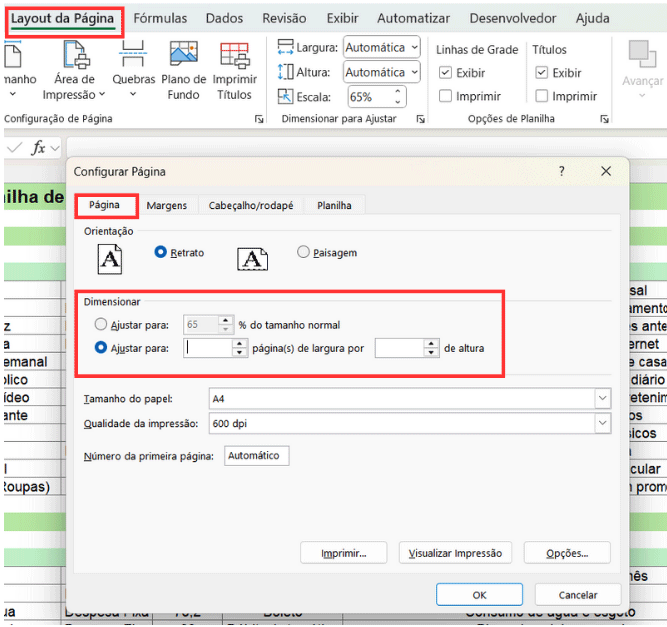Viewport: 667px width, 627px height.
Task: Select the Paisagem radio button
Action: 304,253
